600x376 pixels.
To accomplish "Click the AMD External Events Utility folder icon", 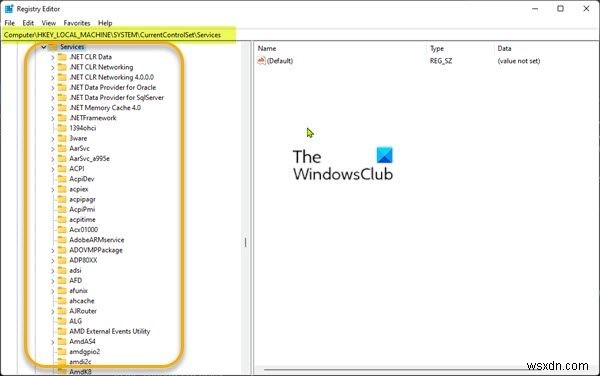I will [62, 331].
